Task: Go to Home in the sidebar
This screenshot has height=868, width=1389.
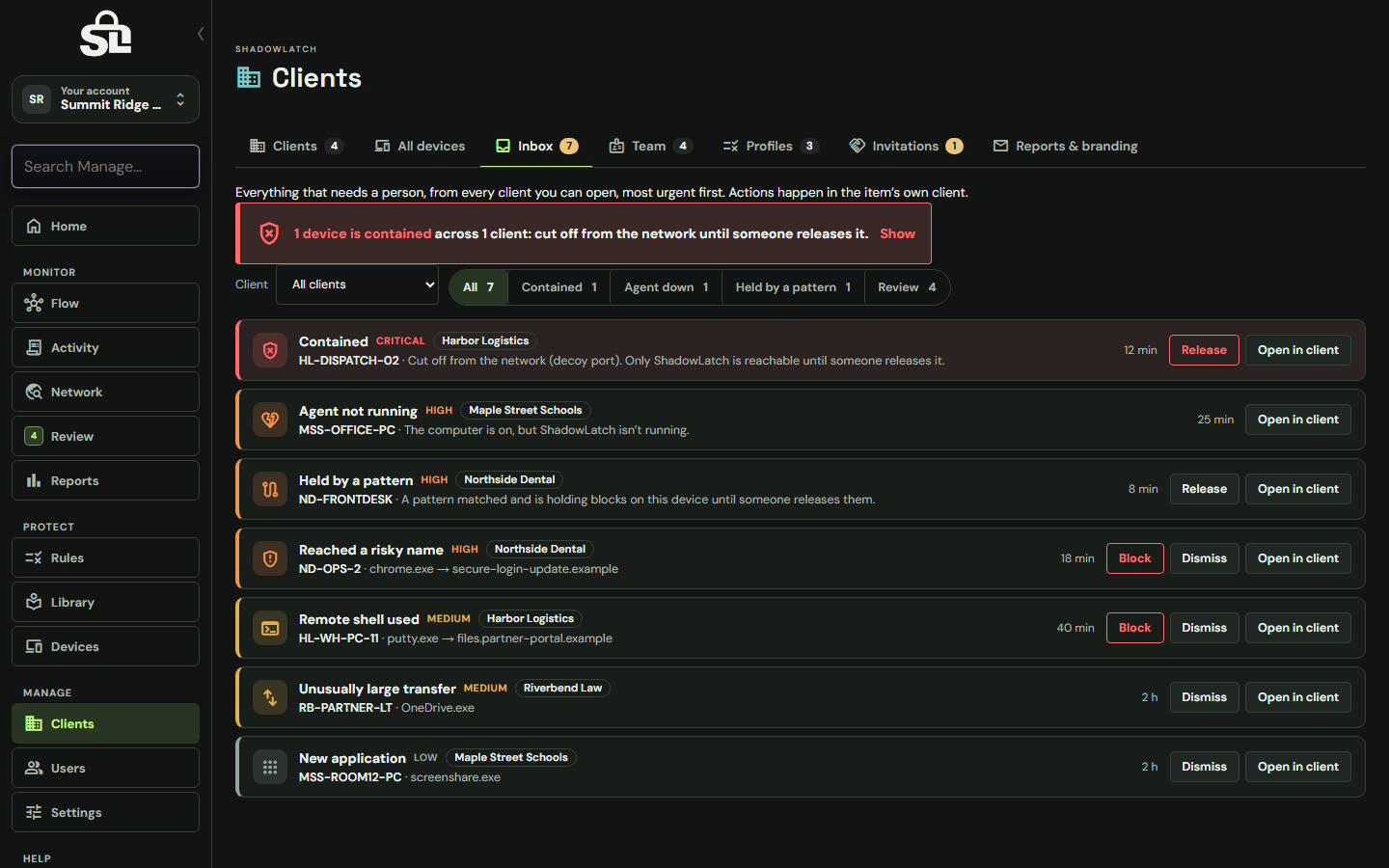Action: (x=105, y=226)
